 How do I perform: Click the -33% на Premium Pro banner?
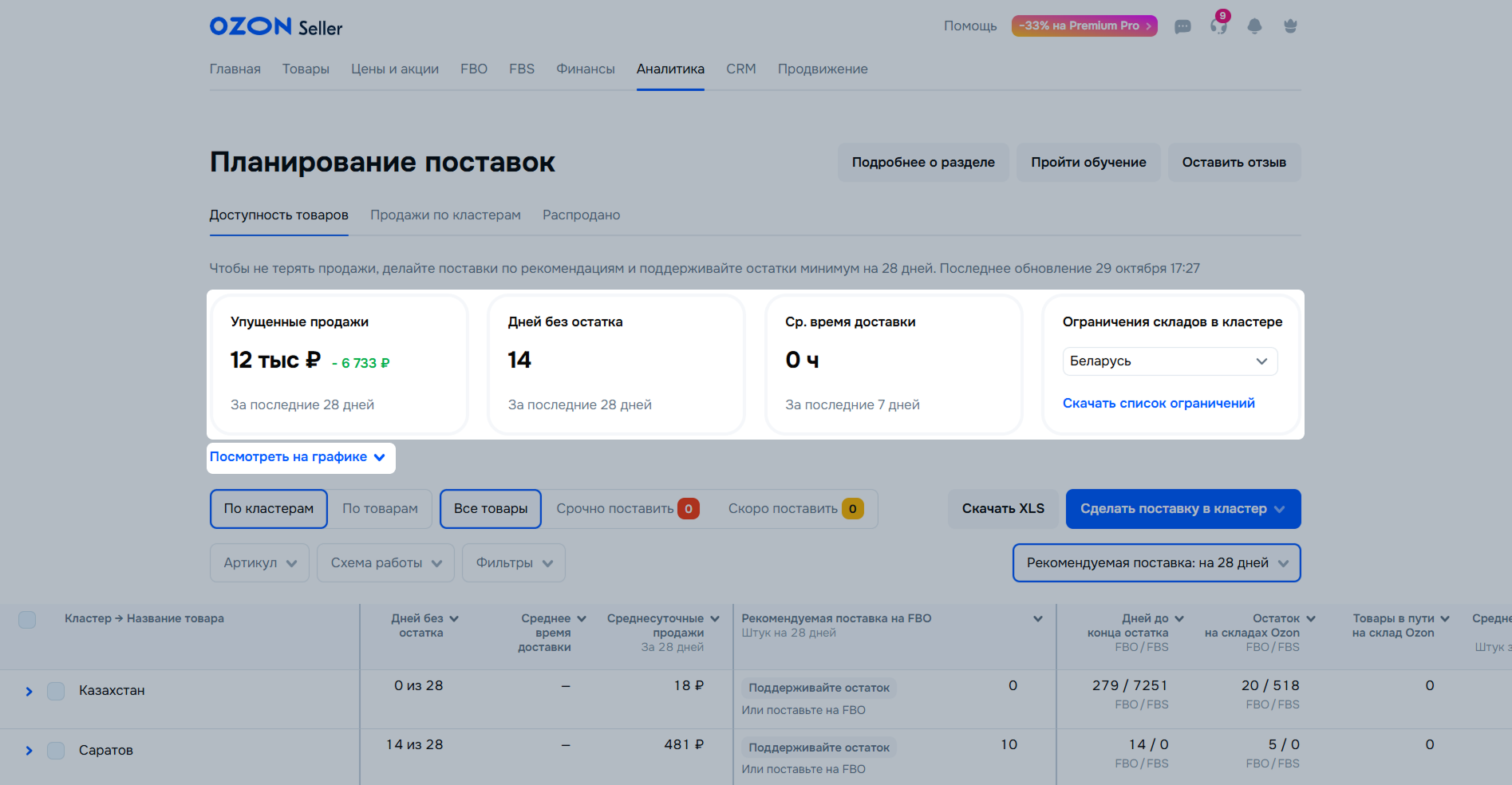click(x=1084, y=26)
